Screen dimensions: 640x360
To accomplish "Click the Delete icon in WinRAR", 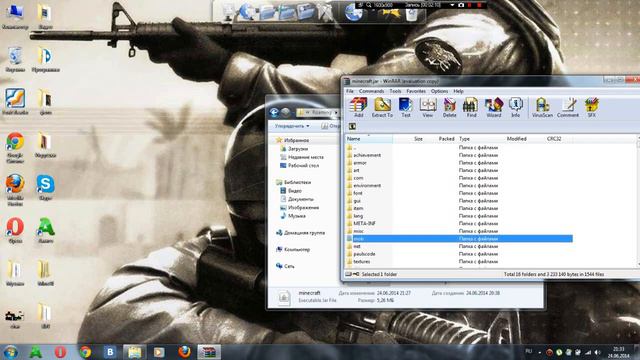I will pyautogui.click(x=449, y=107).
